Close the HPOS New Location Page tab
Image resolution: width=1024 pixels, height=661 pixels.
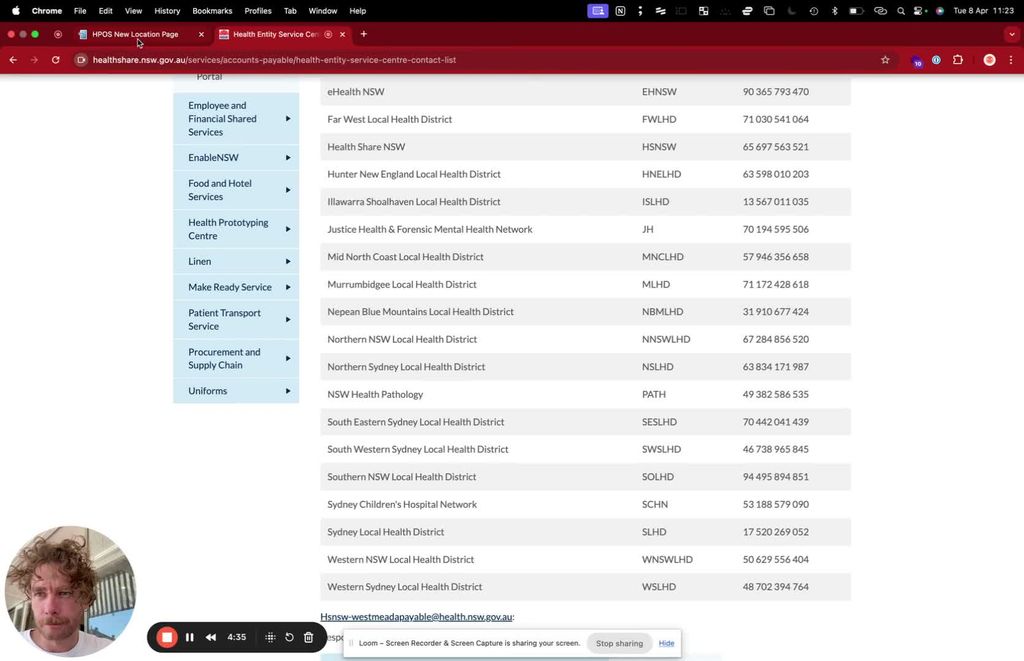(x=201, y=34)
